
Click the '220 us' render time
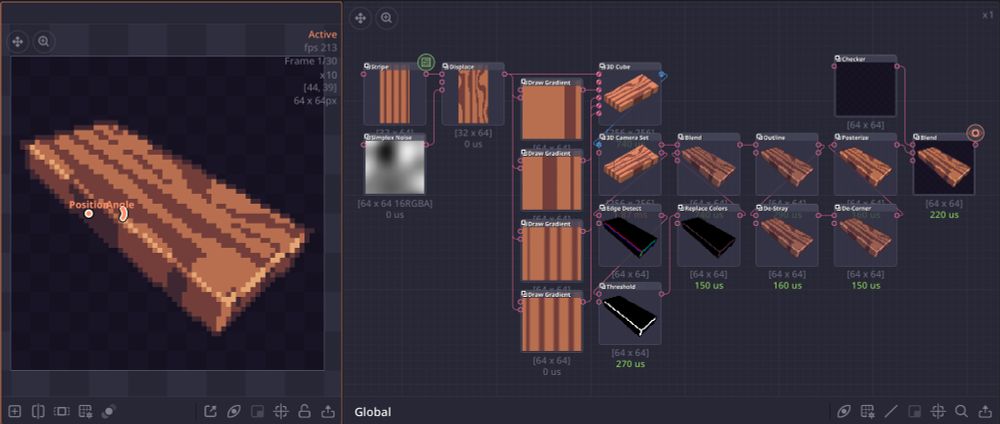[x=944, y=215]
